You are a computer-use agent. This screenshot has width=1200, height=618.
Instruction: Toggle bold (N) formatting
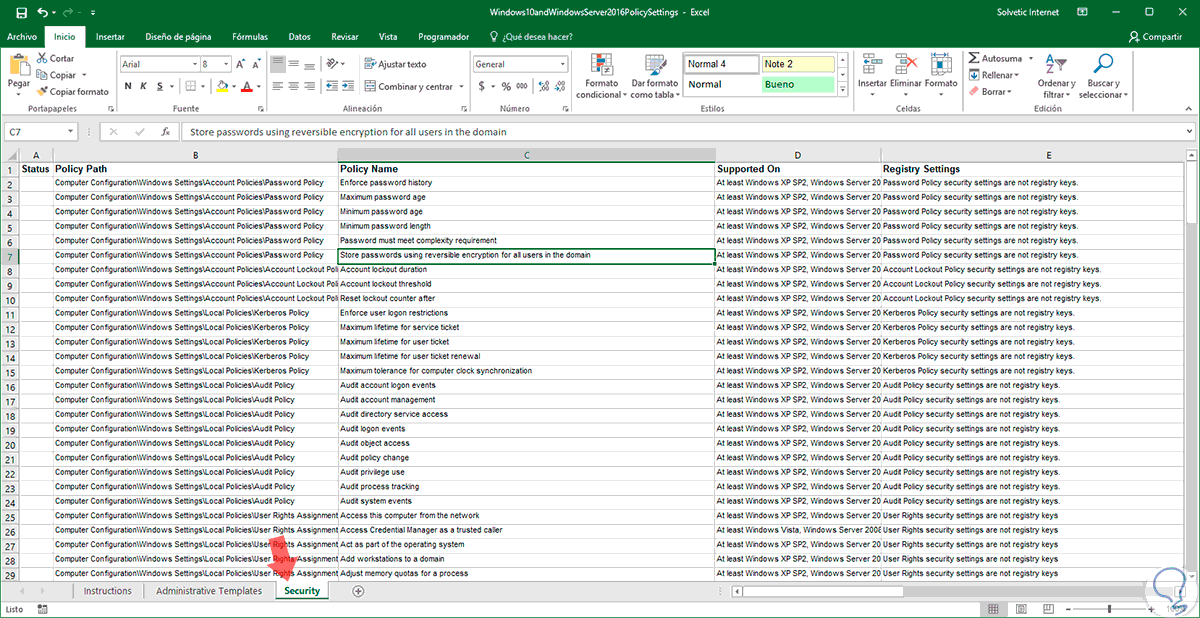coord(128,86)
